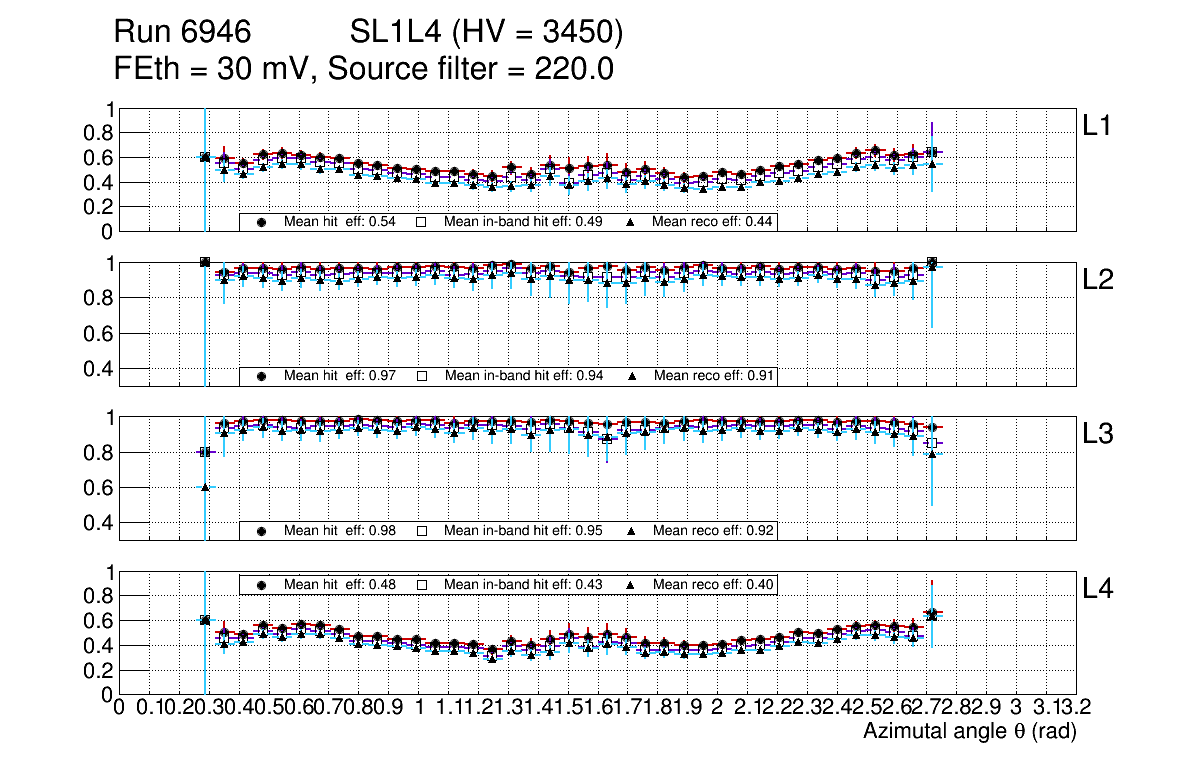This screenshot has height=772, width=1196.
Task: Select 'Mean reco eff: 0.91' legend text
Action: 714,376
